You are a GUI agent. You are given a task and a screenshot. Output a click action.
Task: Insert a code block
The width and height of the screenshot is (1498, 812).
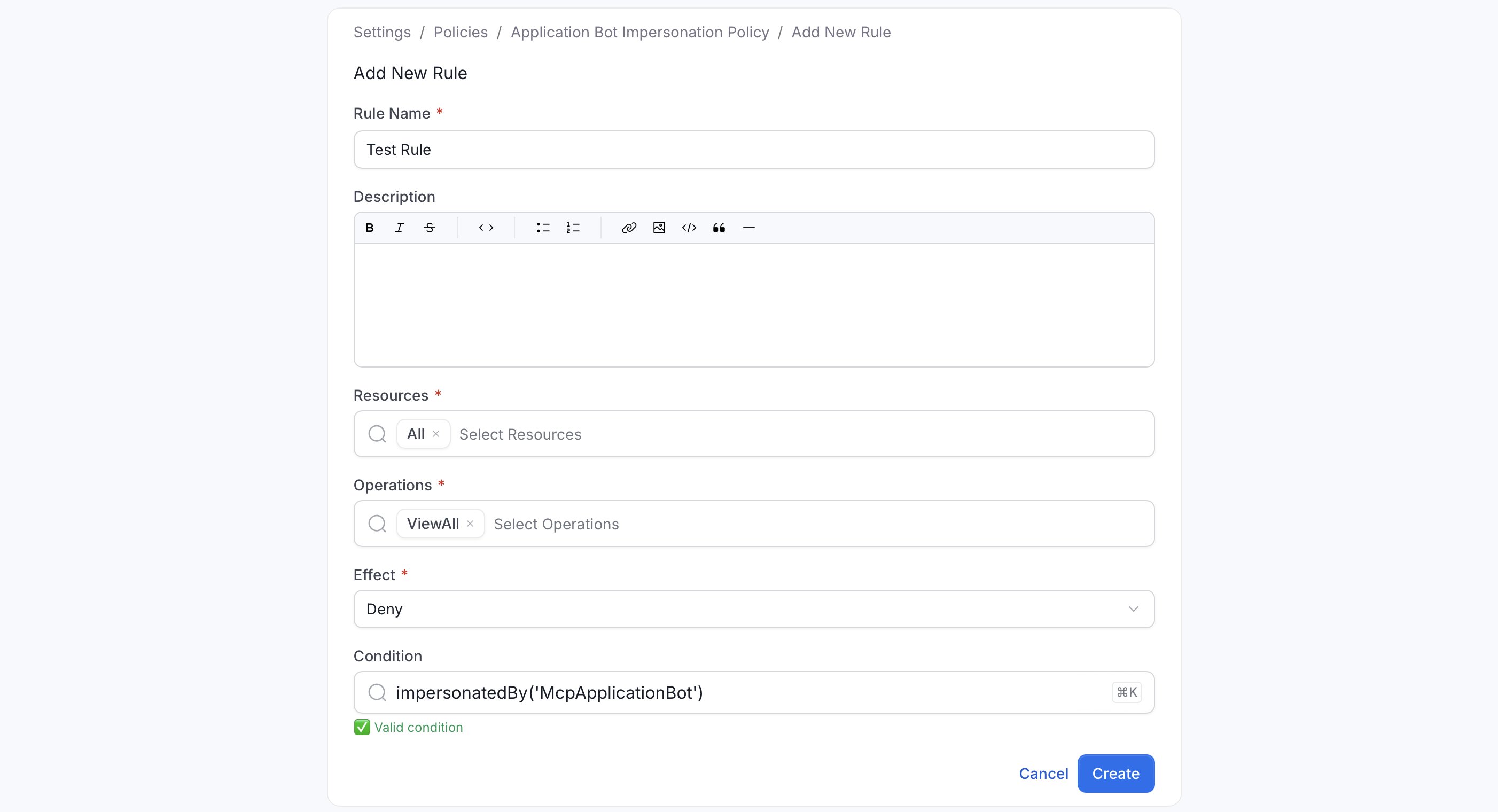pos(689,228)
